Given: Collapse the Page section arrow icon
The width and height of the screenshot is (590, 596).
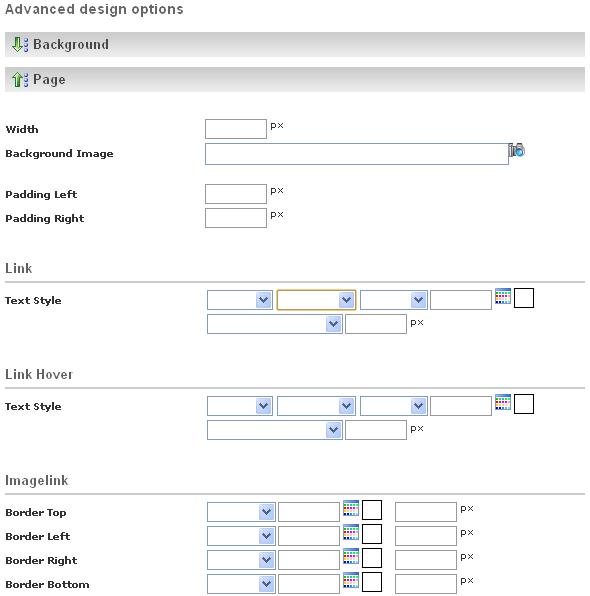Looking at the screenshot, I should tap(20, 79).
